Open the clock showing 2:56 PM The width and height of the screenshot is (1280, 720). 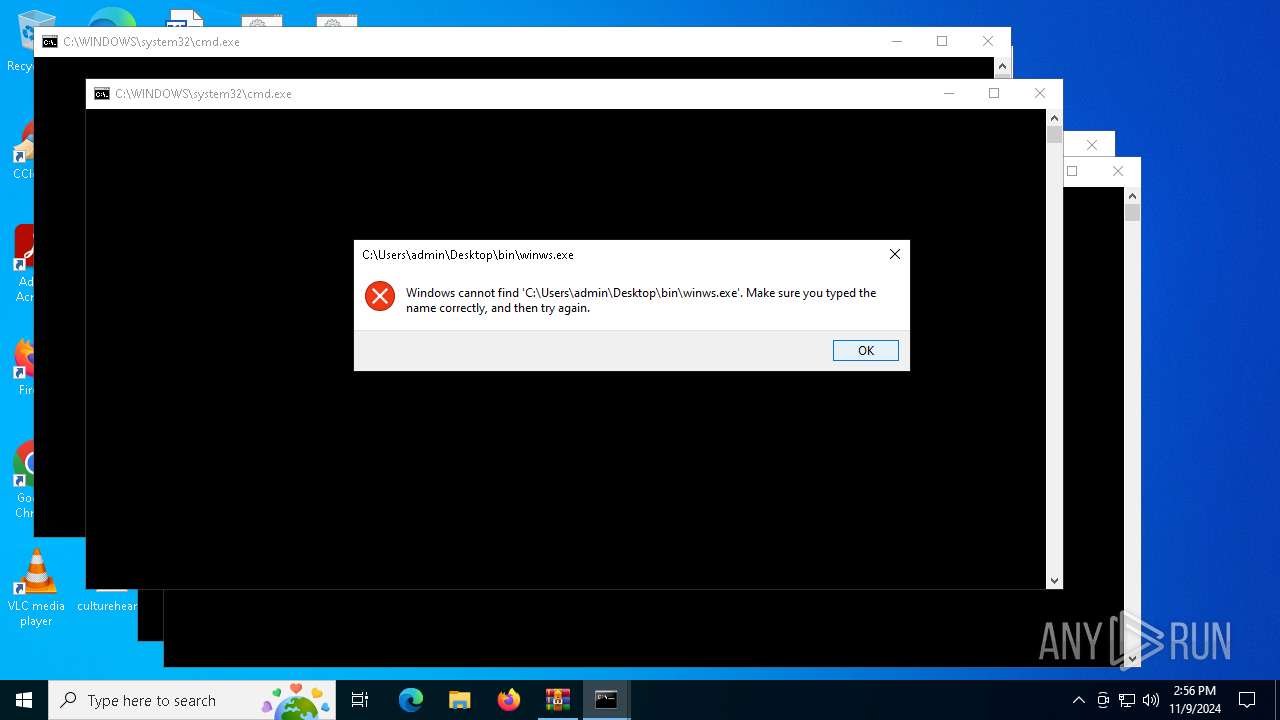1195,700
